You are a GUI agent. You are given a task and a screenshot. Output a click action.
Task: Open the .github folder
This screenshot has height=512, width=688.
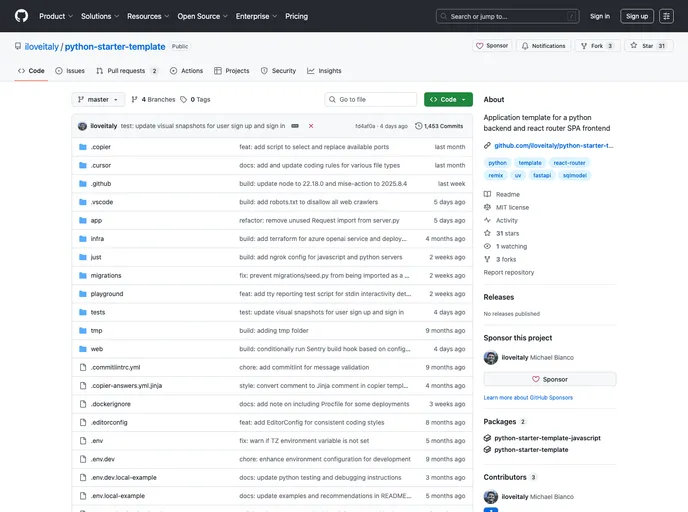point(100,184)
